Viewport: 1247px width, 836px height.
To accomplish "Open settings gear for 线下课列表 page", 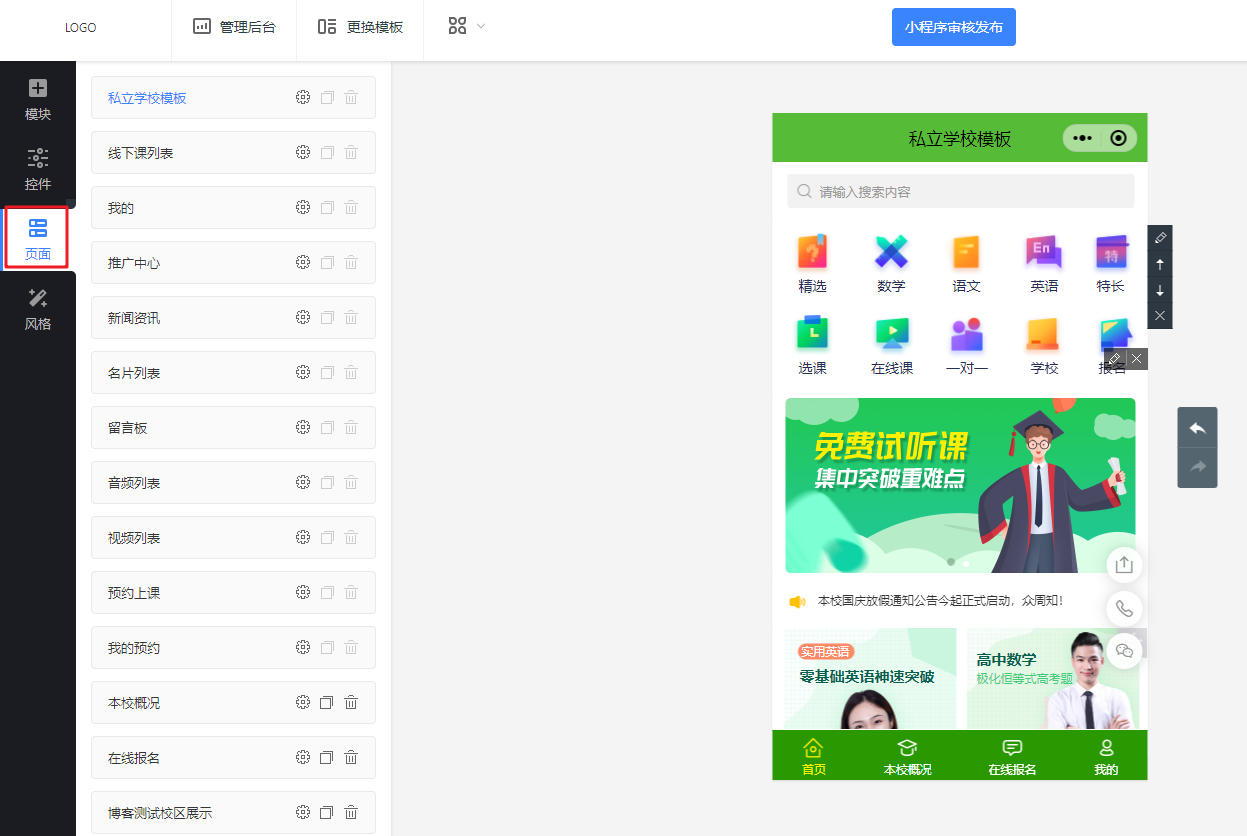I will tap(303, 152).
